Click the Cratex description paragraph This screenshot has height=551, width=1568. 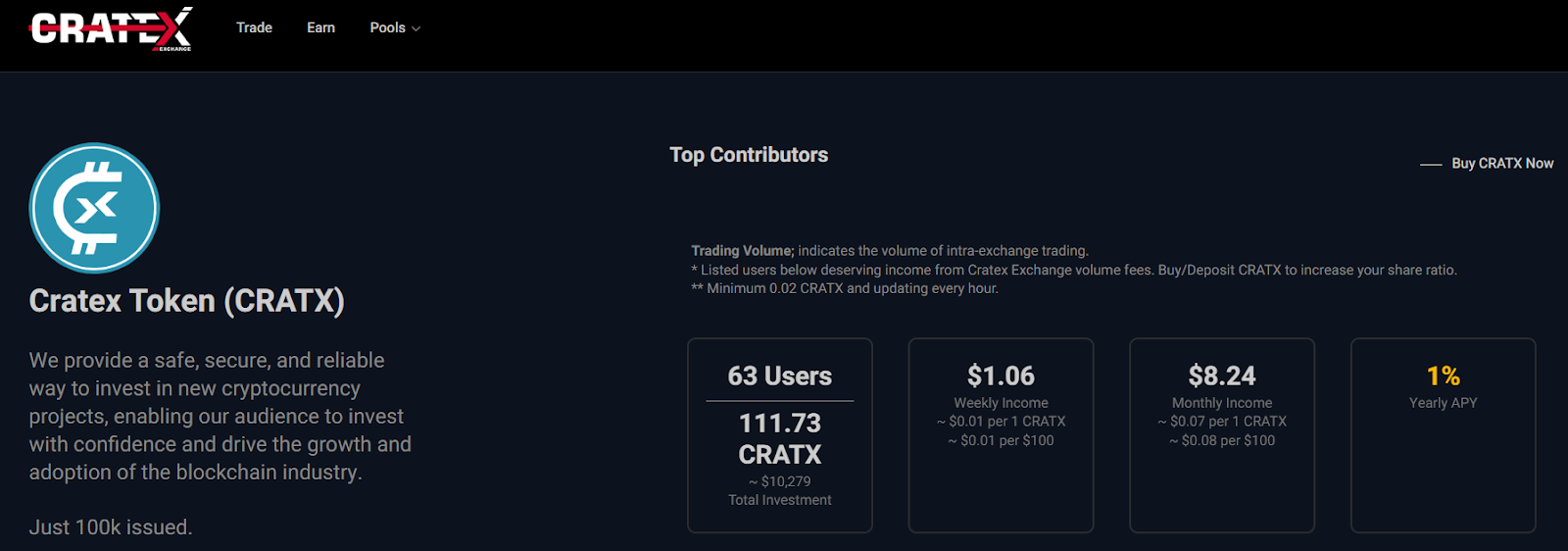tap(220, 416)
